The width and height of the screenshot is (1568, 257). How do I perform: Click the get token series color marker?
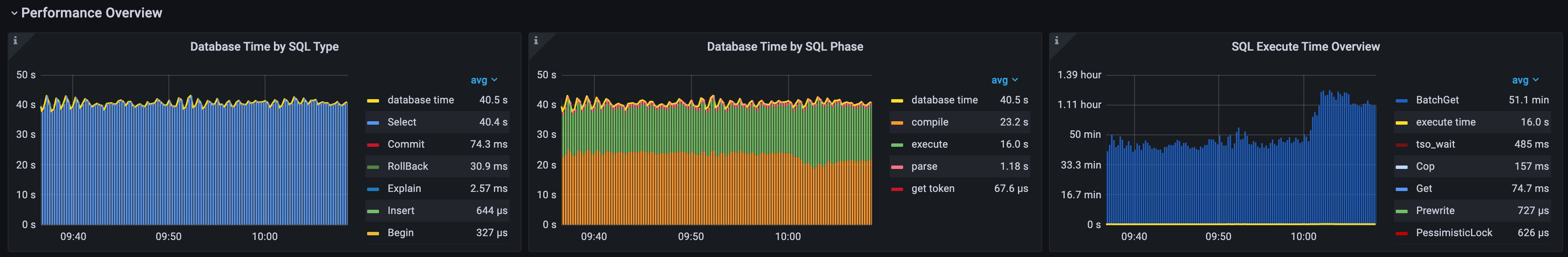(x=897, y=189)
